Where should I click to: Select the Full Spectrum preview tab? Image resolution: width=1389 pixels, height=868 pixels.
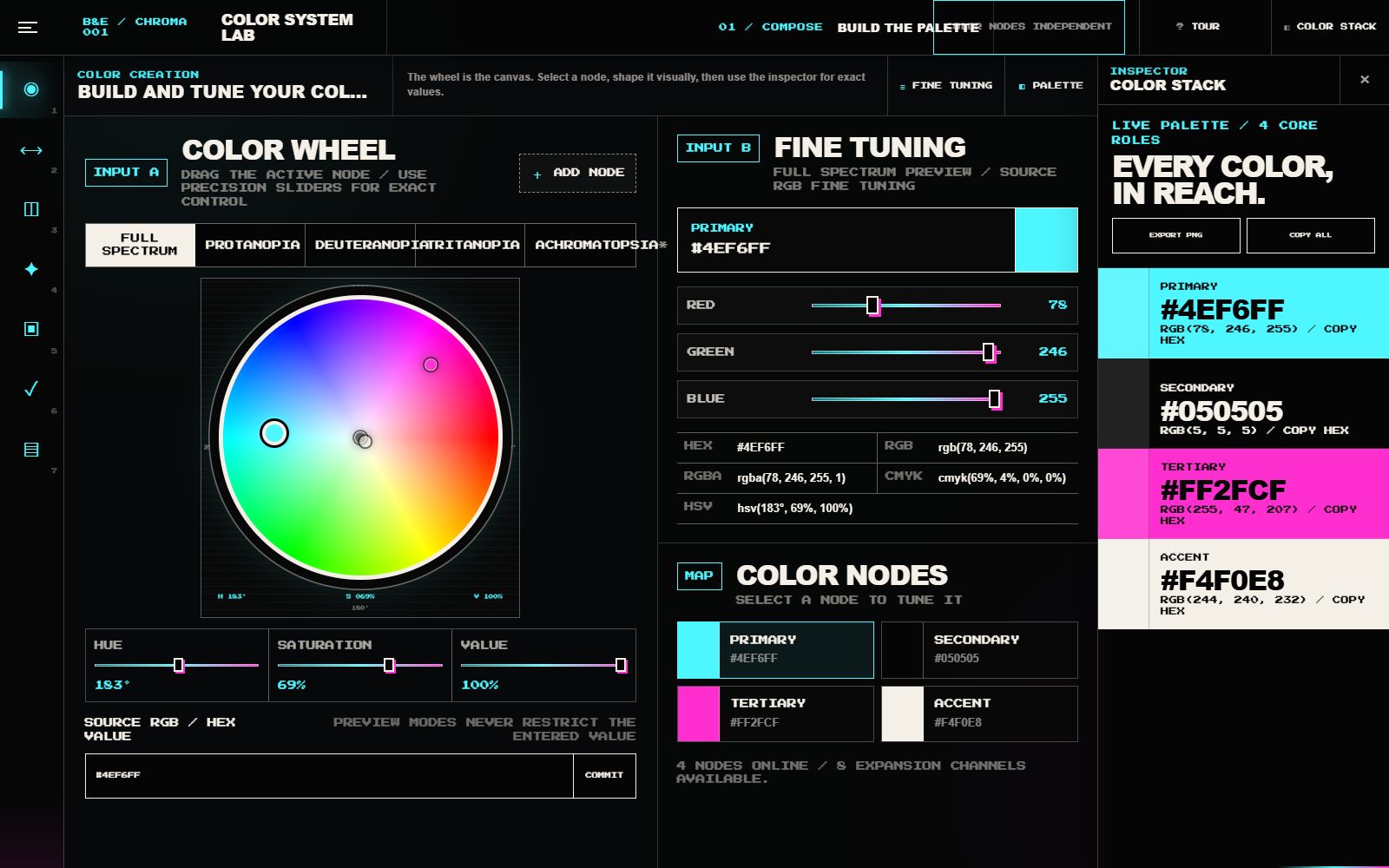(x=140, y=245)
